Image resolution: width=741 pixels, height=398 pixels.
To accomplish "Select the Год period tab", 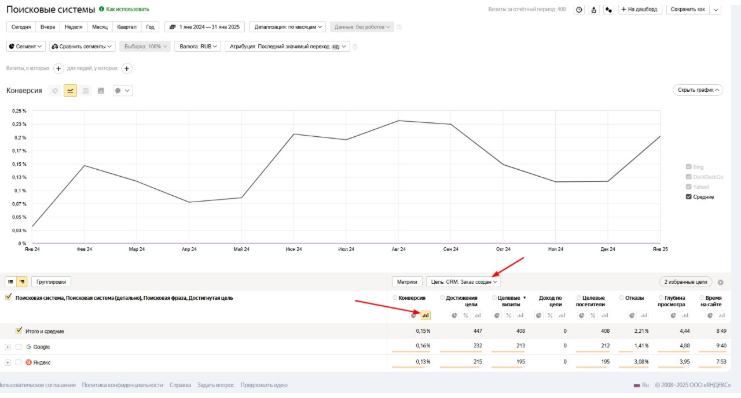I will click(150, 27).
